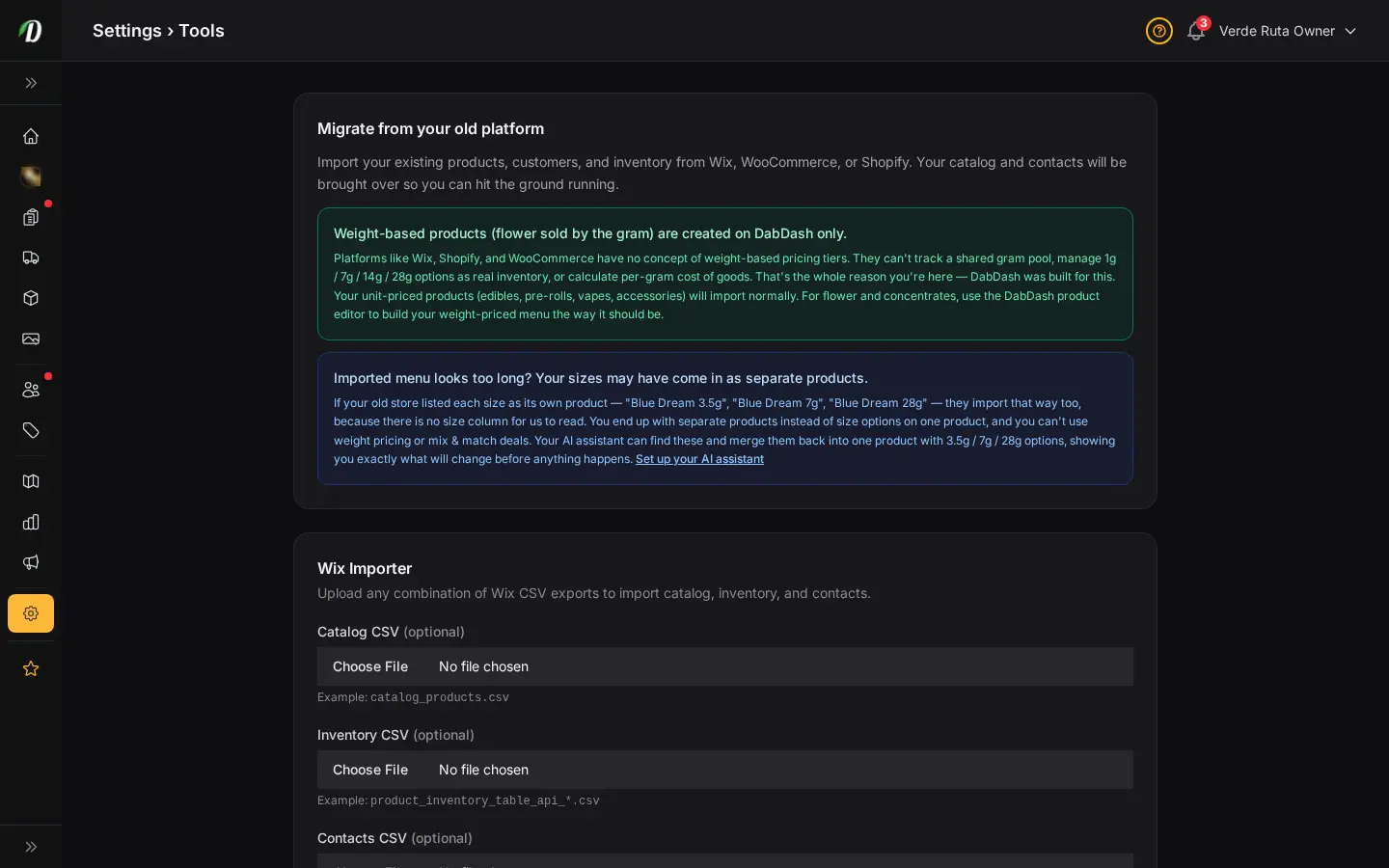The image size is (1389, 868).
Task: Click 'Migrate from your old platform' heading
Action: 430,128
